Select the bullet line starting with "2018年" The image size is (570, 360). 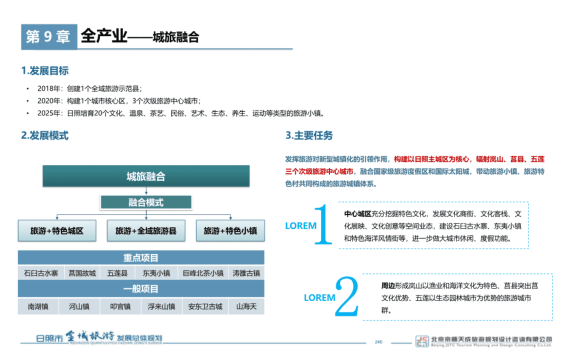89,88
